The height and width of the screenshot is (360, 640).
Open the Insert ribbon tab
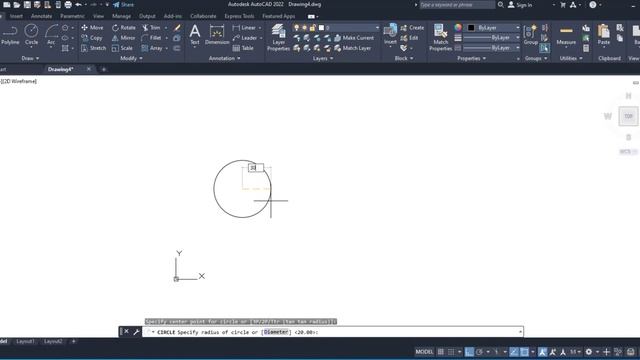(x=16, y=16)
